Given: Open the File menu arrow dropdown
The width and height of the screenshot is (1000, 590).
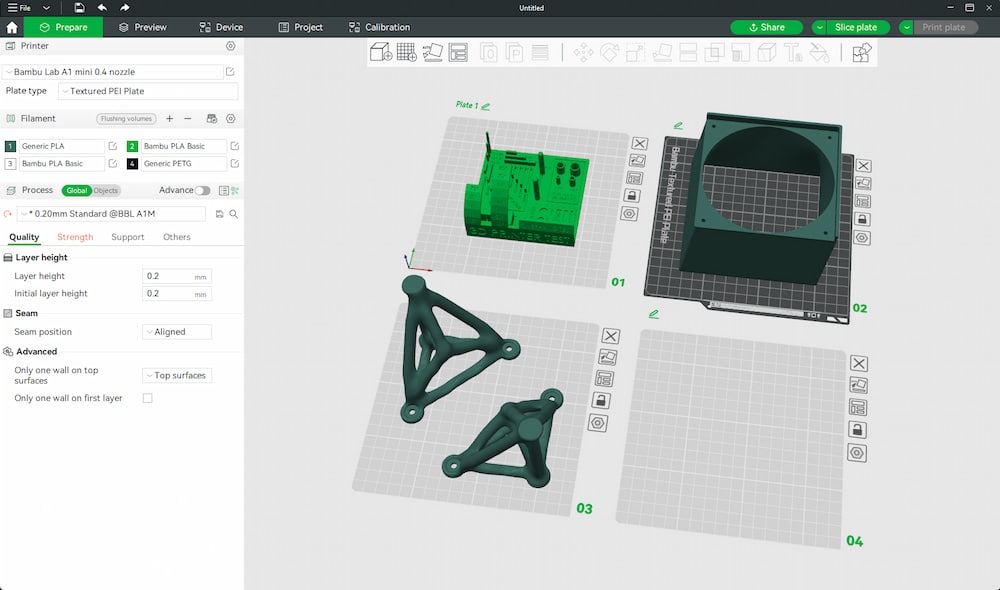Looking at the screenshot, I should tap(46, 8).
